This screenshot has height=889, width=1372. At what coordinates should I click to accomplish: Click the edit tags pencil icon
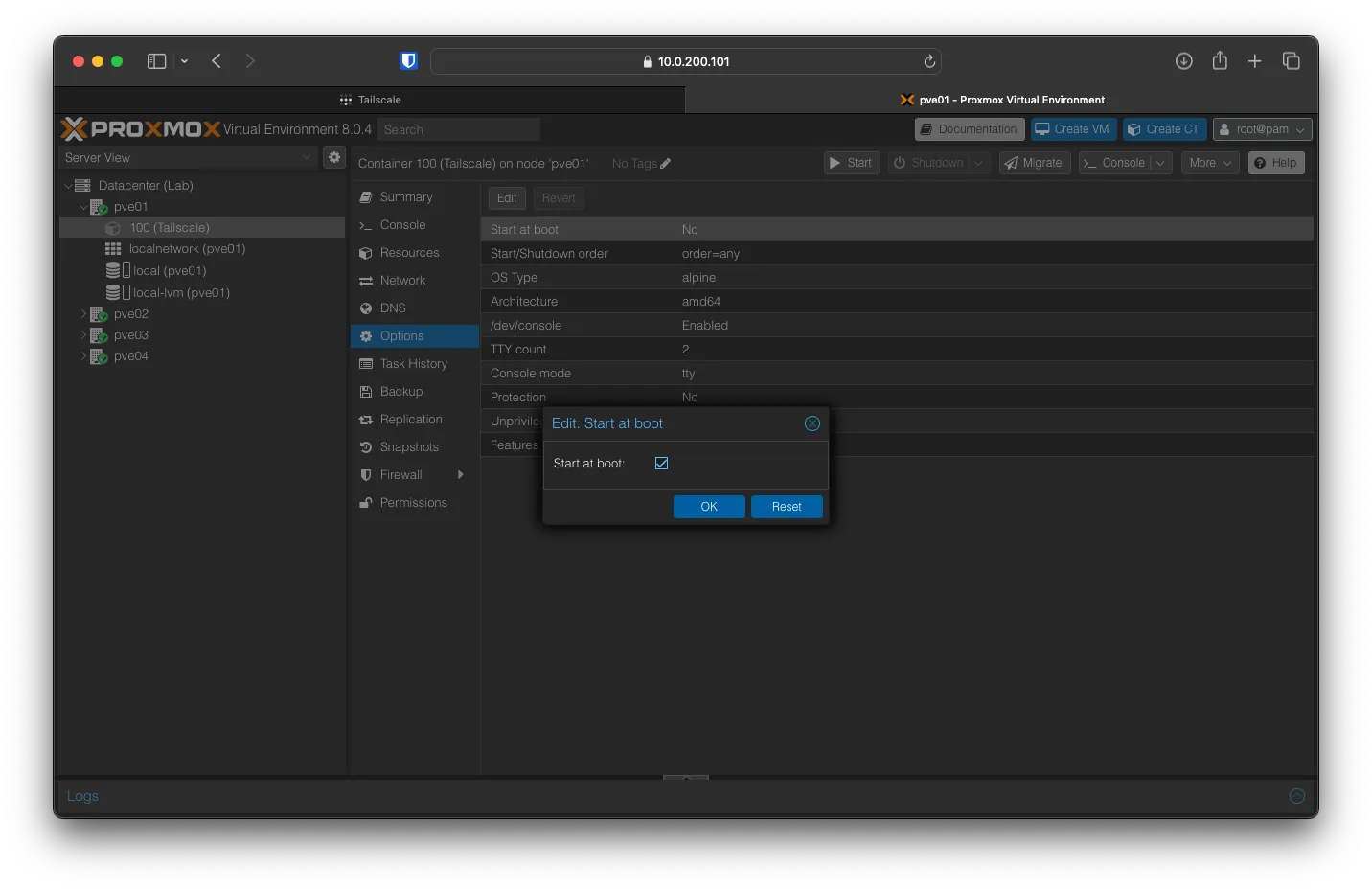[666, 163]
